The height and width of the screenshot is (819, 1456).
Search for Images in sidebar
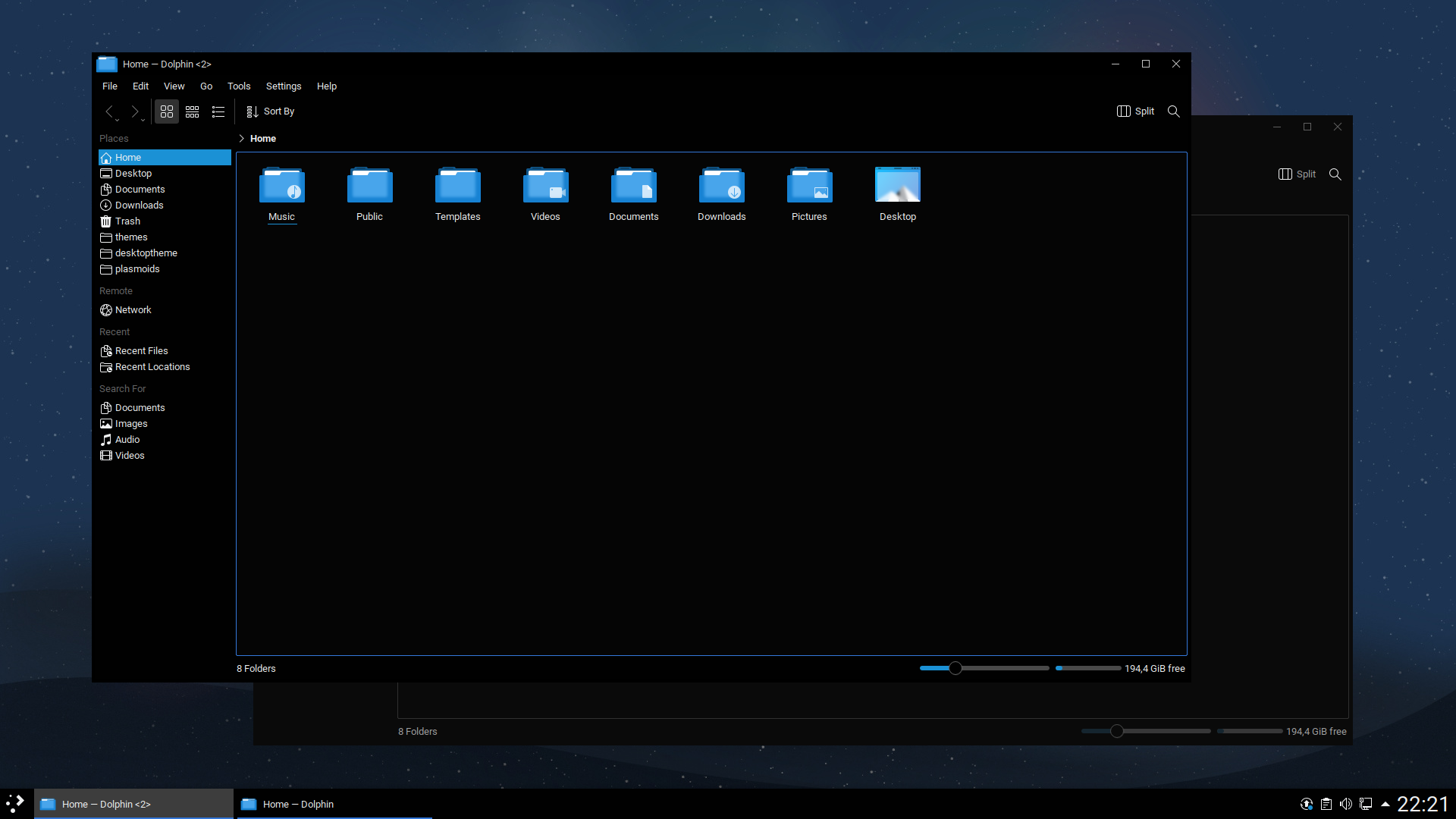[x=165, y=424]
